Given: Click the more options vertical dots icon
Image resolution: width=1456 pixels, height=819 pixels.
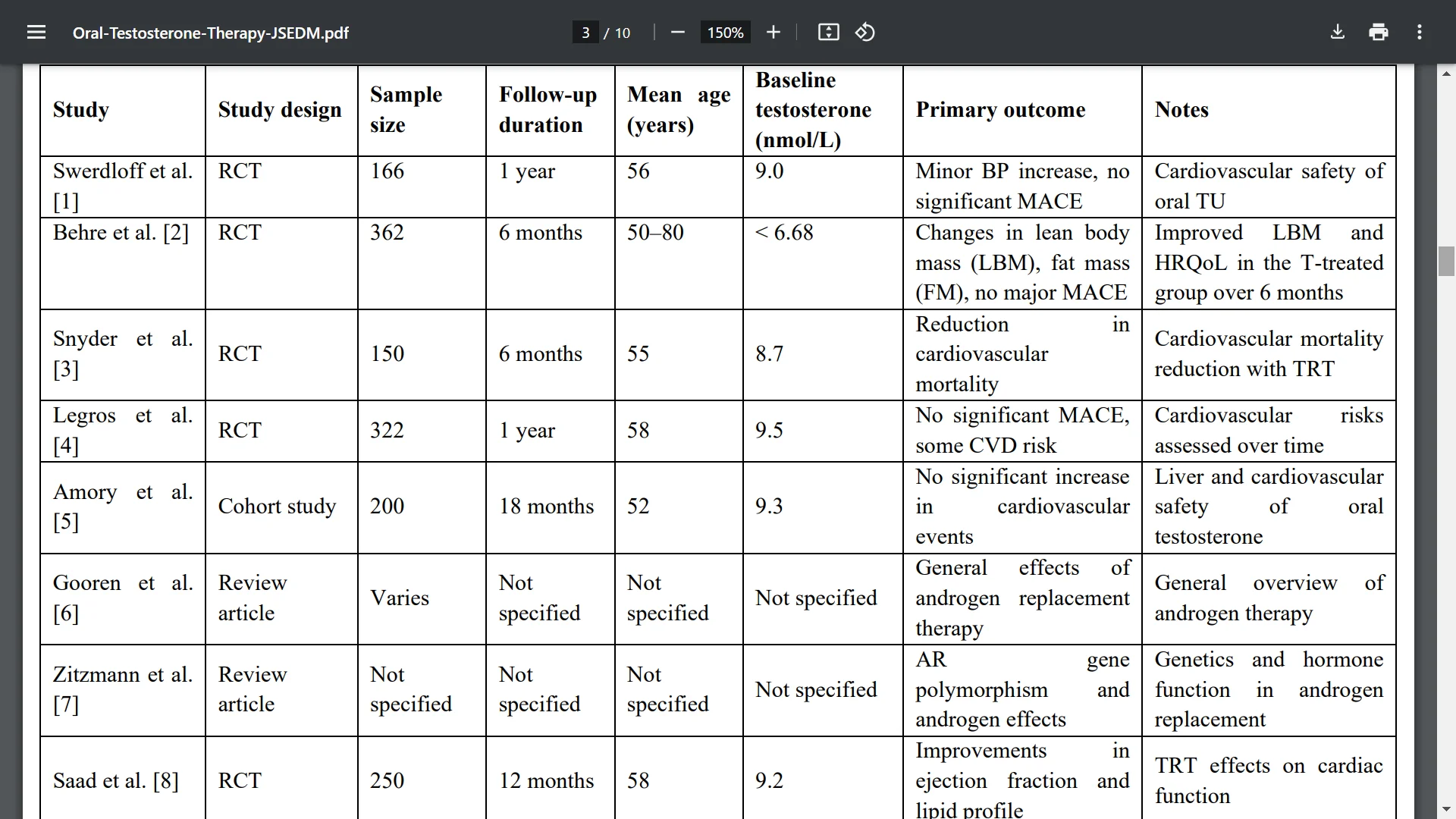Looking at the screenshot, I should (1419, 32).
